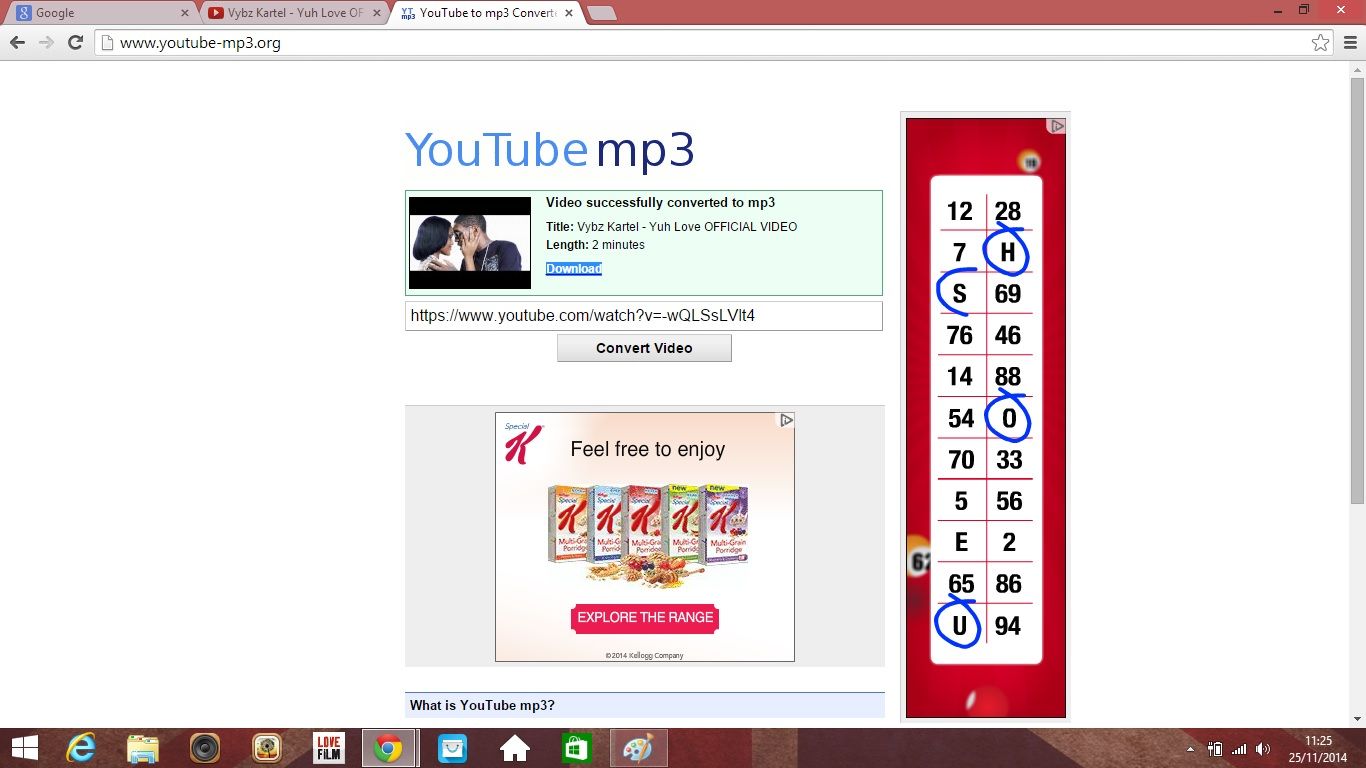Screen dimensions: 1366x768
Task: Click the EXPLORE THE RANGE button
Action: [645, 618]
